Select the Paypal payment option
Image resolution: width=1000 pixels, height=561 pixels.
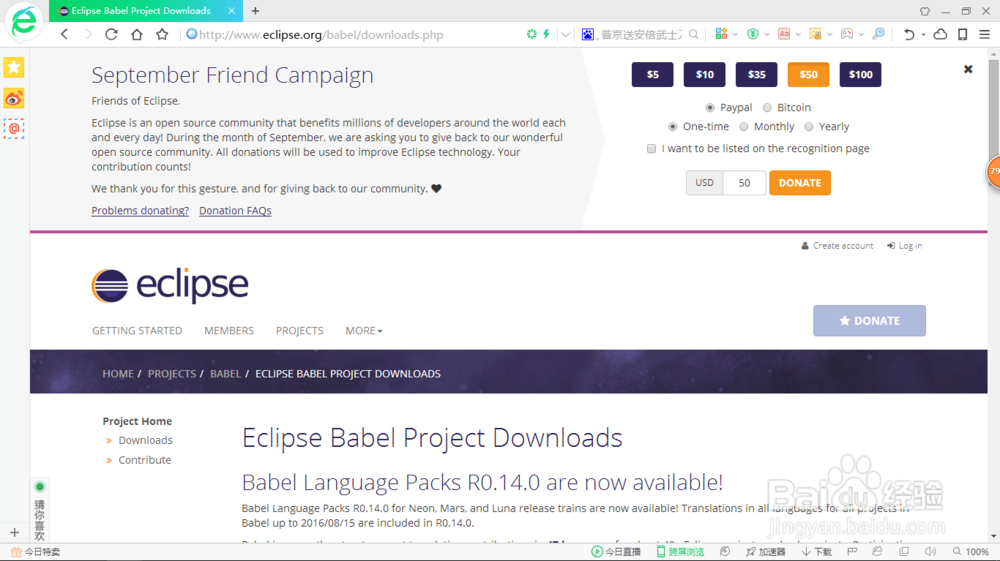click(710, 108)
